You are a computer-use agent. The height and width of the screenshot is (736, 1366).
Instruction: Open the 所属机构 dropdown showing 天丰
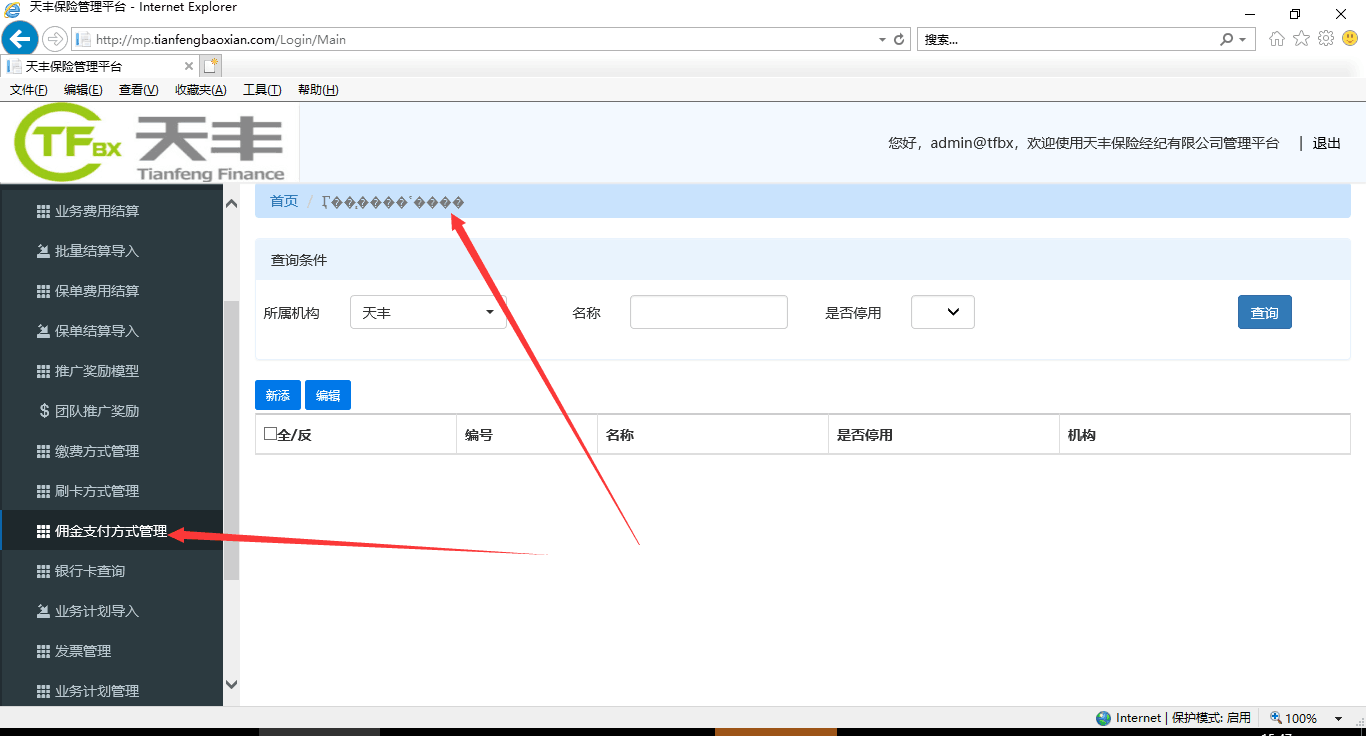click(x=428, y=312)
